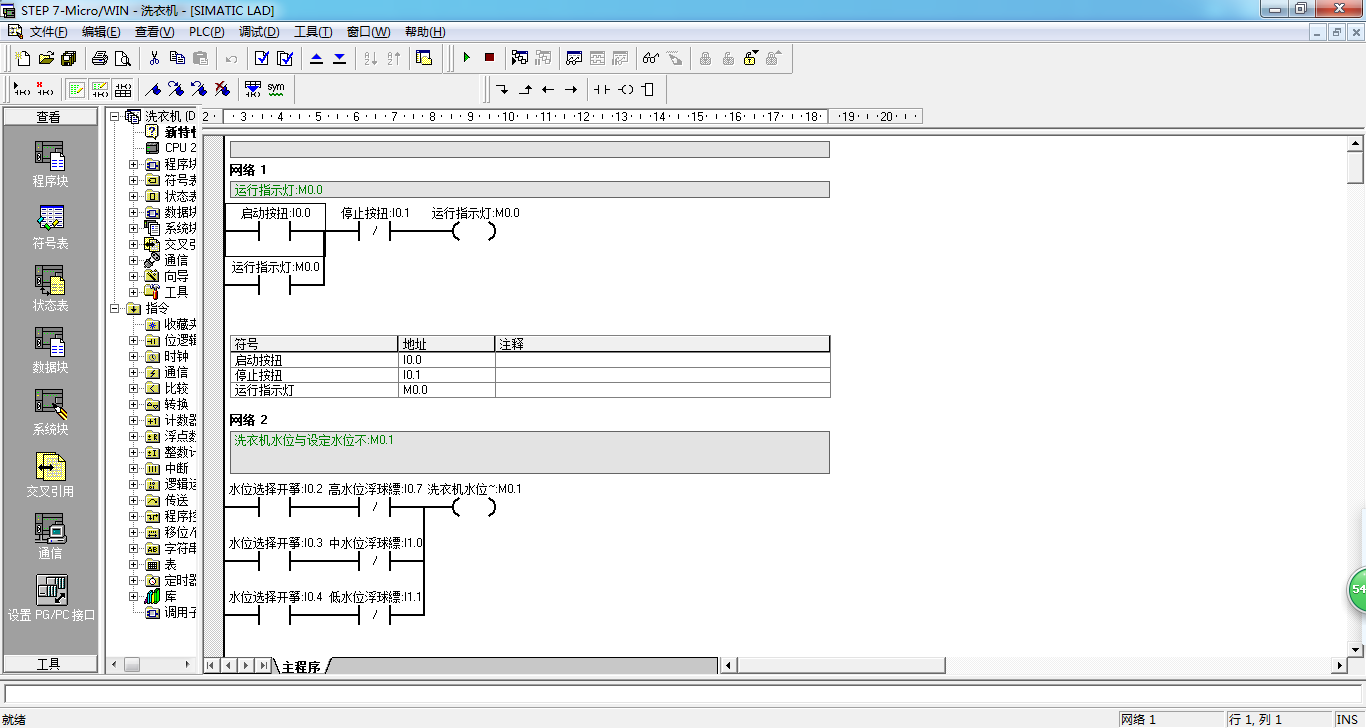1366x728 pixels.
Task: Expand the 数据块 node in the project tree
Action: click(x=133, y=212)
